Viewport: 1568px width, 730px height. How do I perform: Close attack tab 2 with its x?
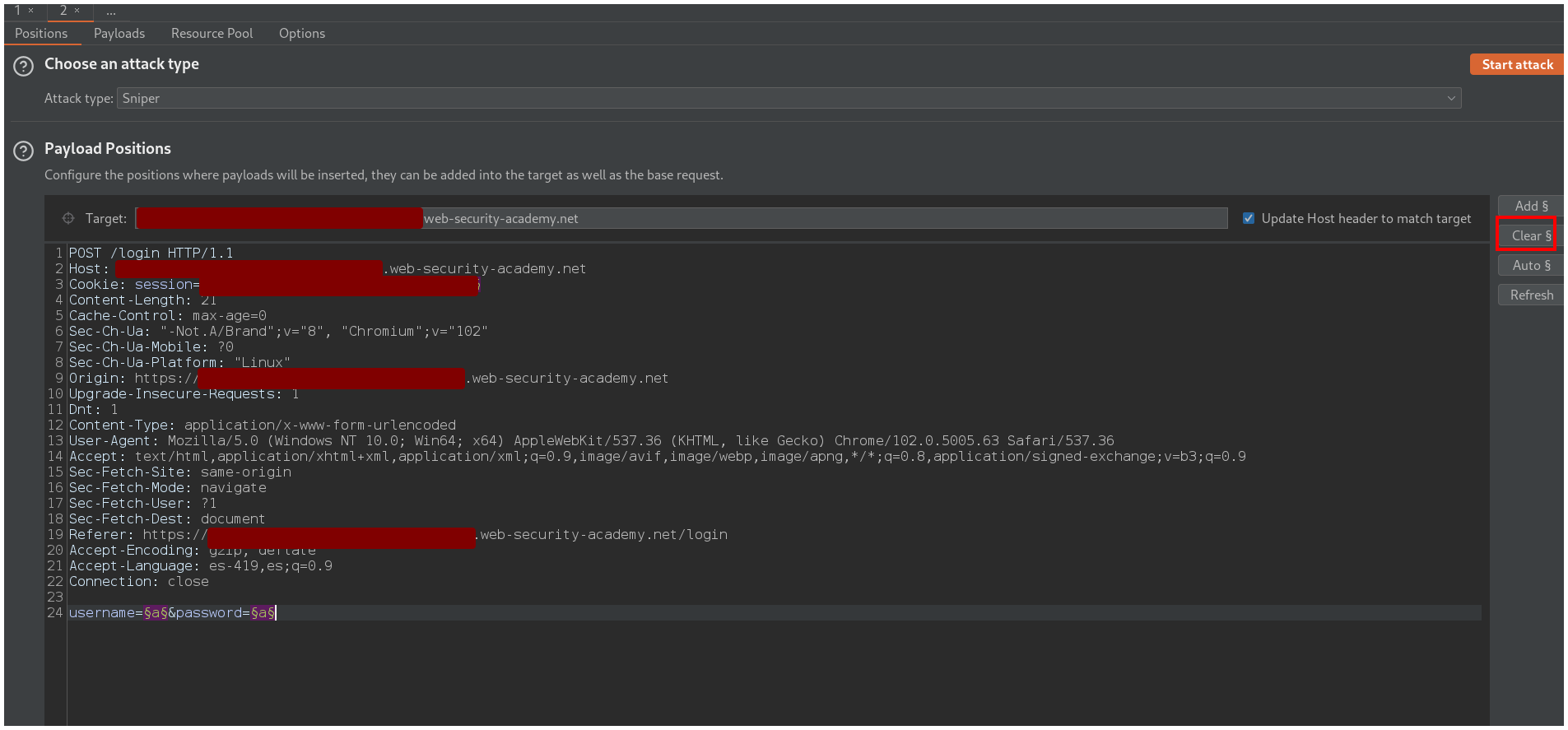pos(77,11)
